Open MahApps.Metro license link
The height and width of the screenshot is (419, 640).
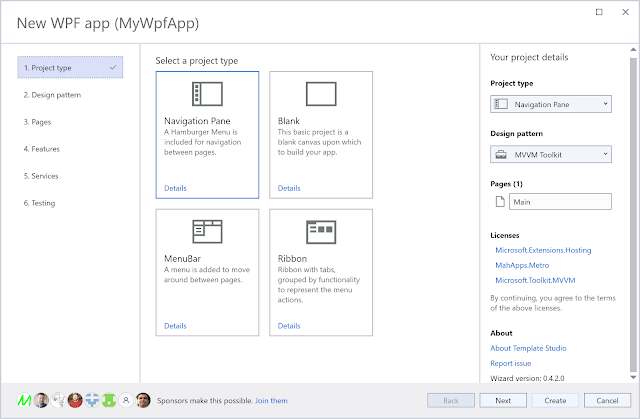pyautogui.click(x=522, y=265)
